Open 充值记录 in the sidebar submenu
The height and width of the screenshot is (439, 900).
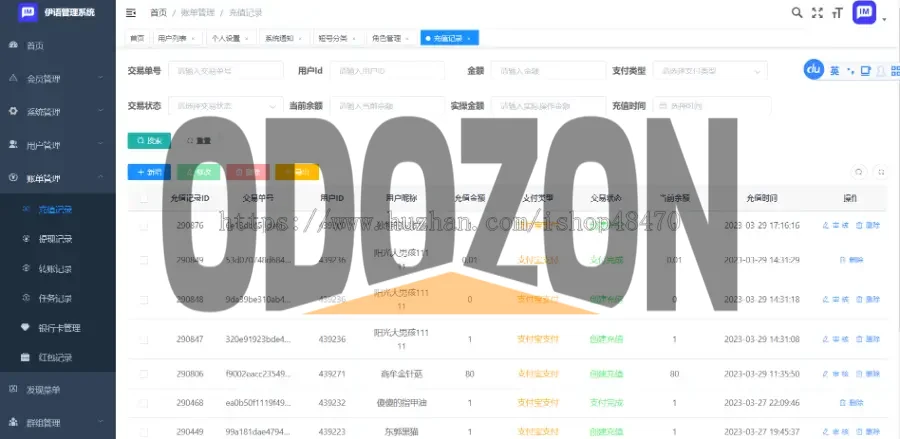(x=57, y=209)
